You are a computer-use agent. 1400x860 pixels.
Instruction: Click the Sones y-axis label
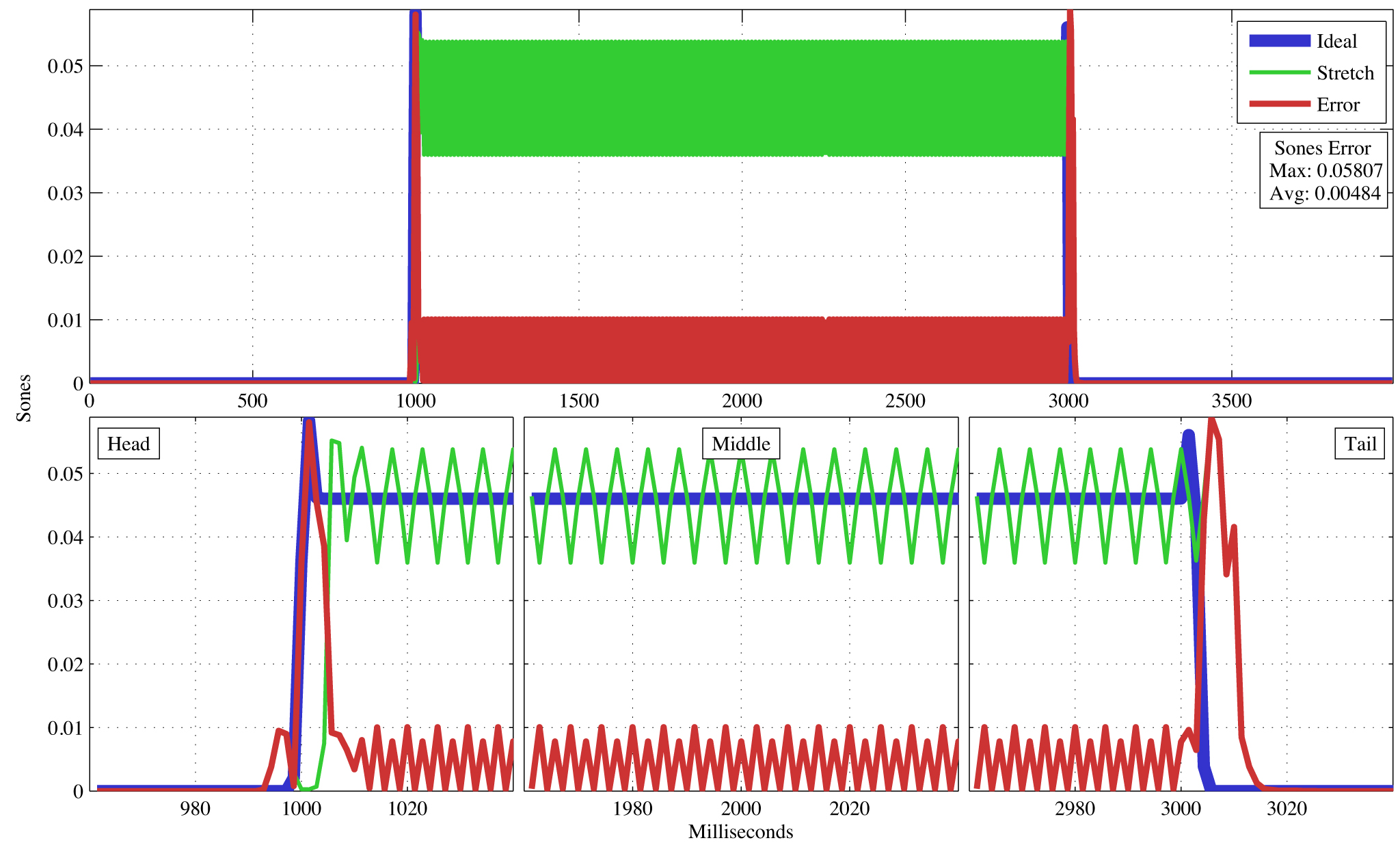(24, 398)
